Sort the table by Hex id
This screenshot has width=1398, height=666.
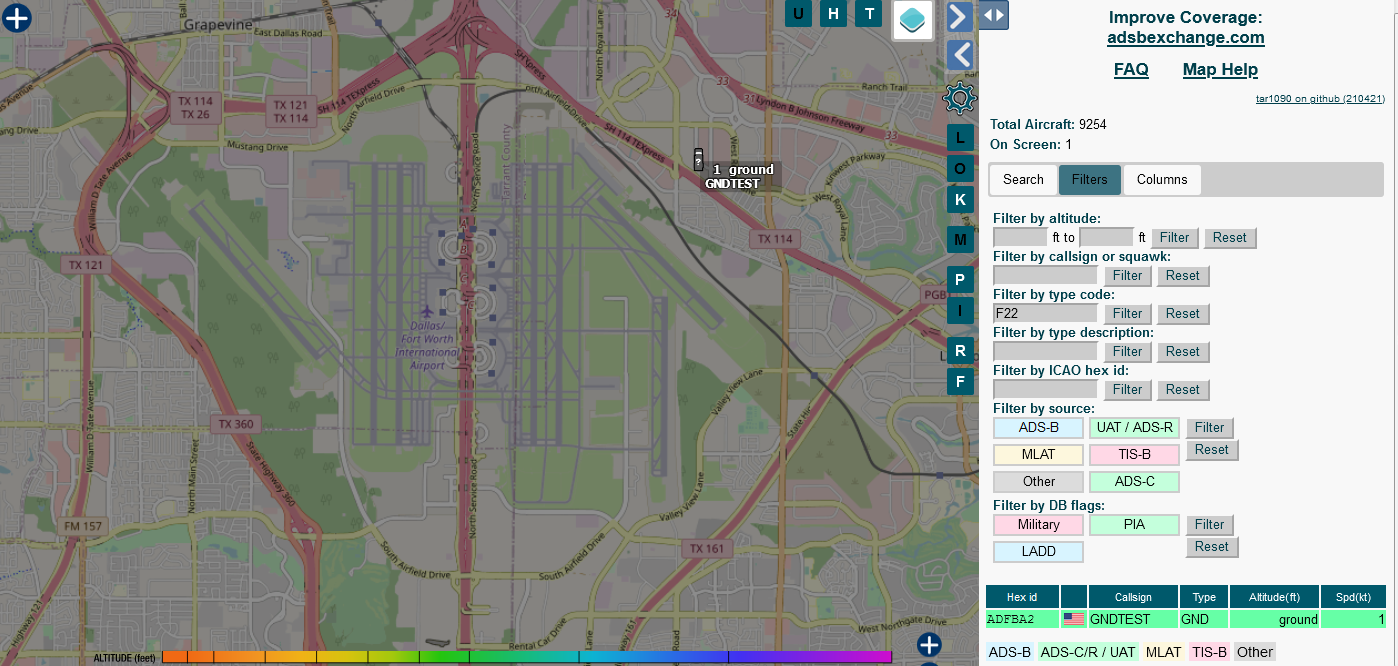coord(1022,597)
